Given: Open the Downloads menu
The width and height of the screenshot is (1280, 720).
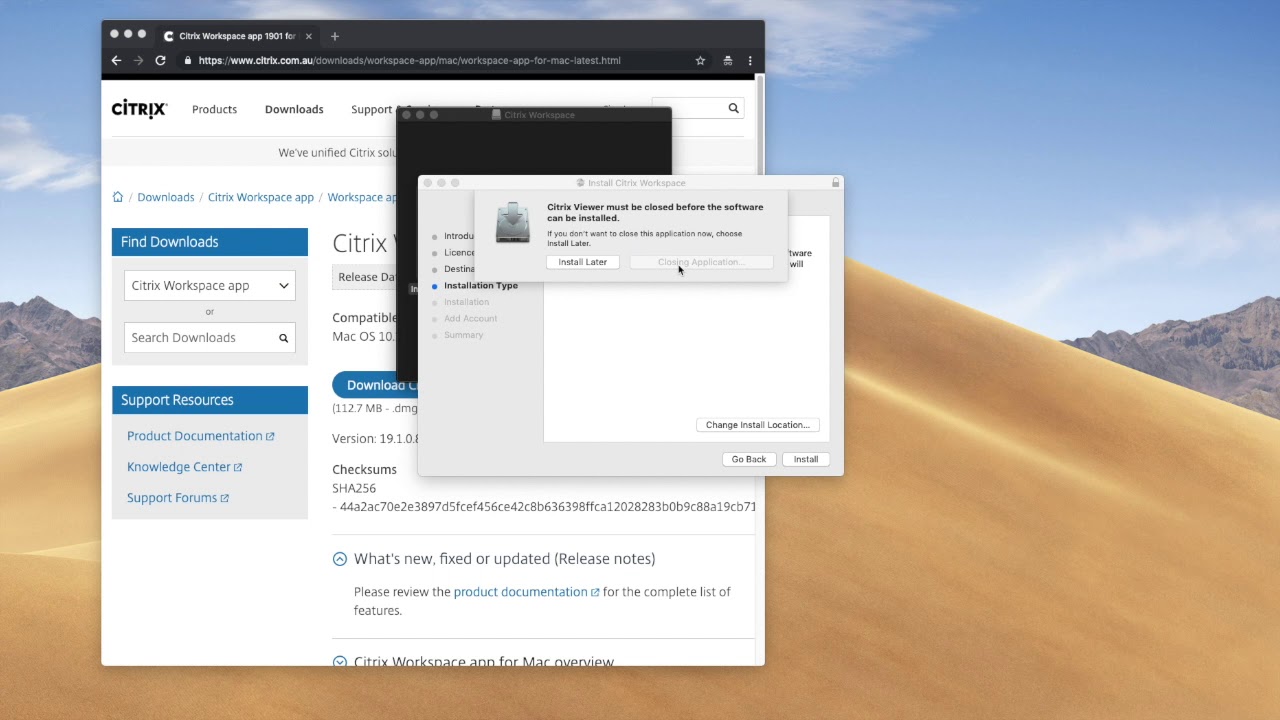Looking at the screenshot, I should point(294,109).
